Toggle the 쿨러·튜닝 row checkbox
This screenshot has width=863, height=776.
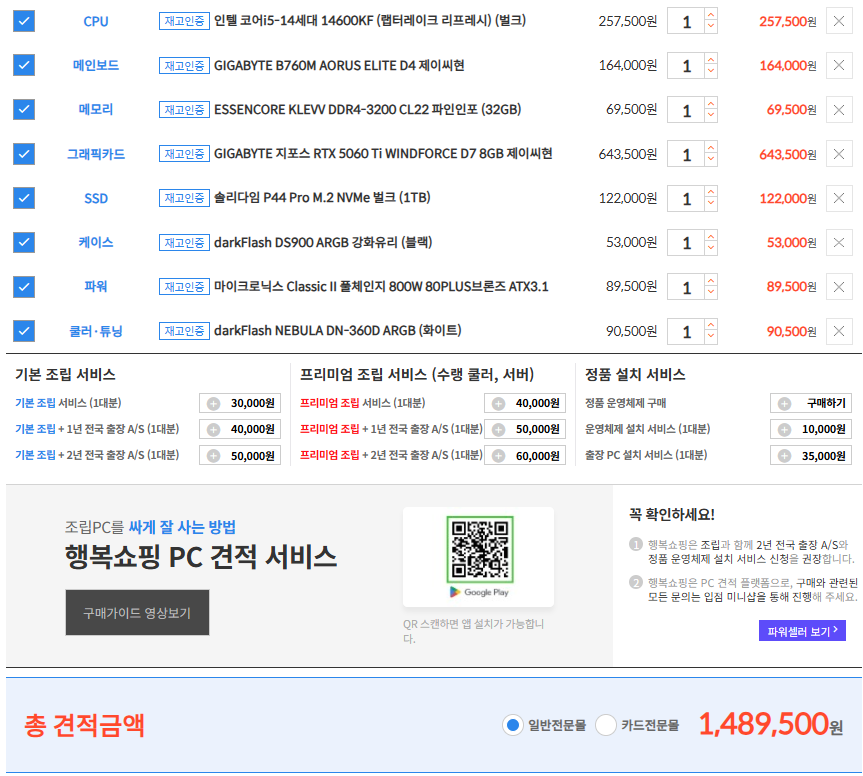click(24, 331)
